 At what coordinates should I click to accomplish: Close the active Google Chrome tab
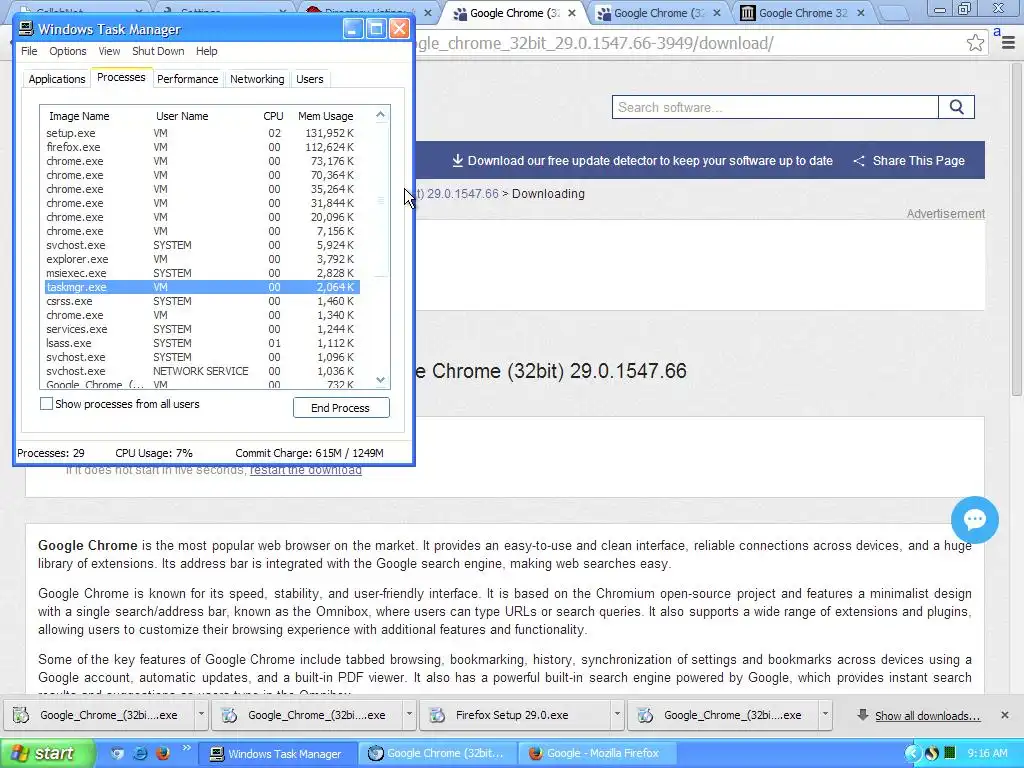click(571, 13)
